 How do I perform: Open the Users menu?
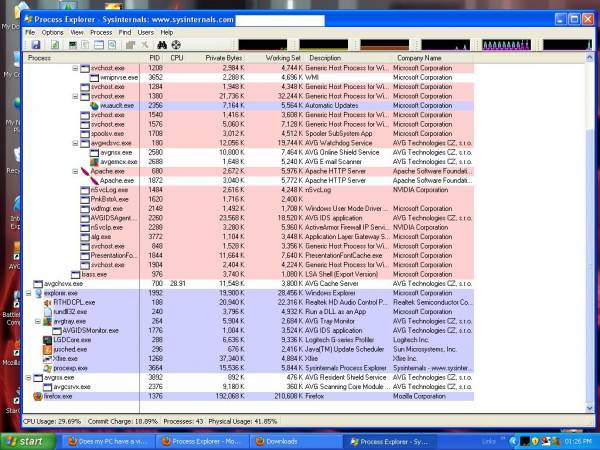tap(145, 33)
